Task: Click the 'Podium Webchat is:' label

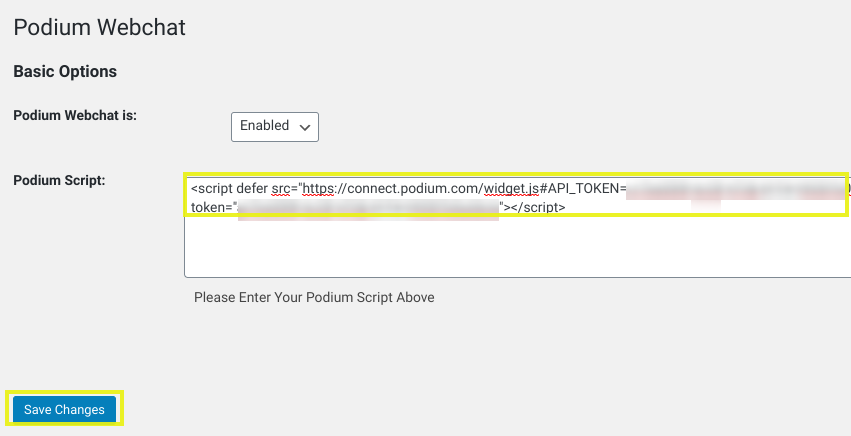Action: (x=75, y=116)
